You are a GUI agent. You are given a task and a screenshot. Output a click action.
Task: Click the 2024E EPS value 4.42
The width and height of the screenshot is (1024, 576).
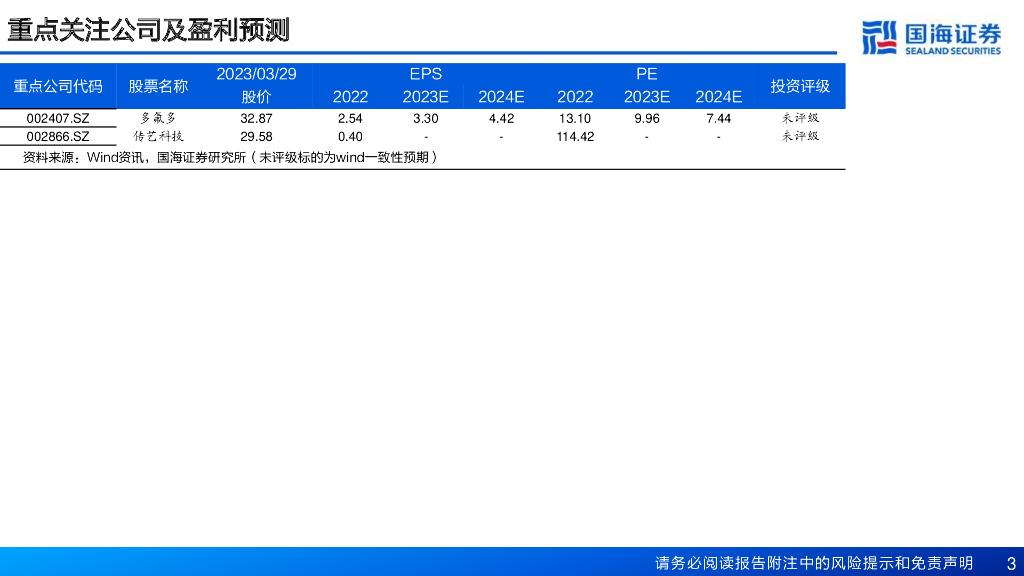pos(501,119)
